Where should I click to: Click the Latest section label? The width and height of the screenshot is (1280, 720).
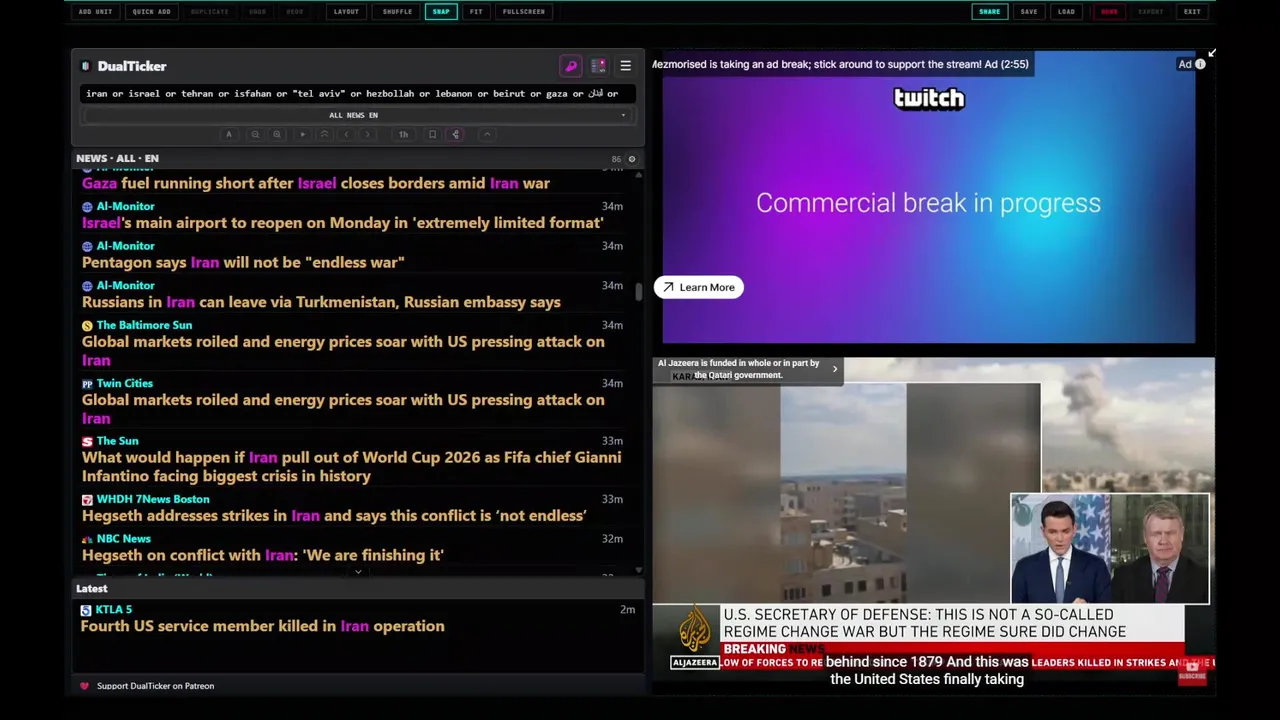[91, 589]
